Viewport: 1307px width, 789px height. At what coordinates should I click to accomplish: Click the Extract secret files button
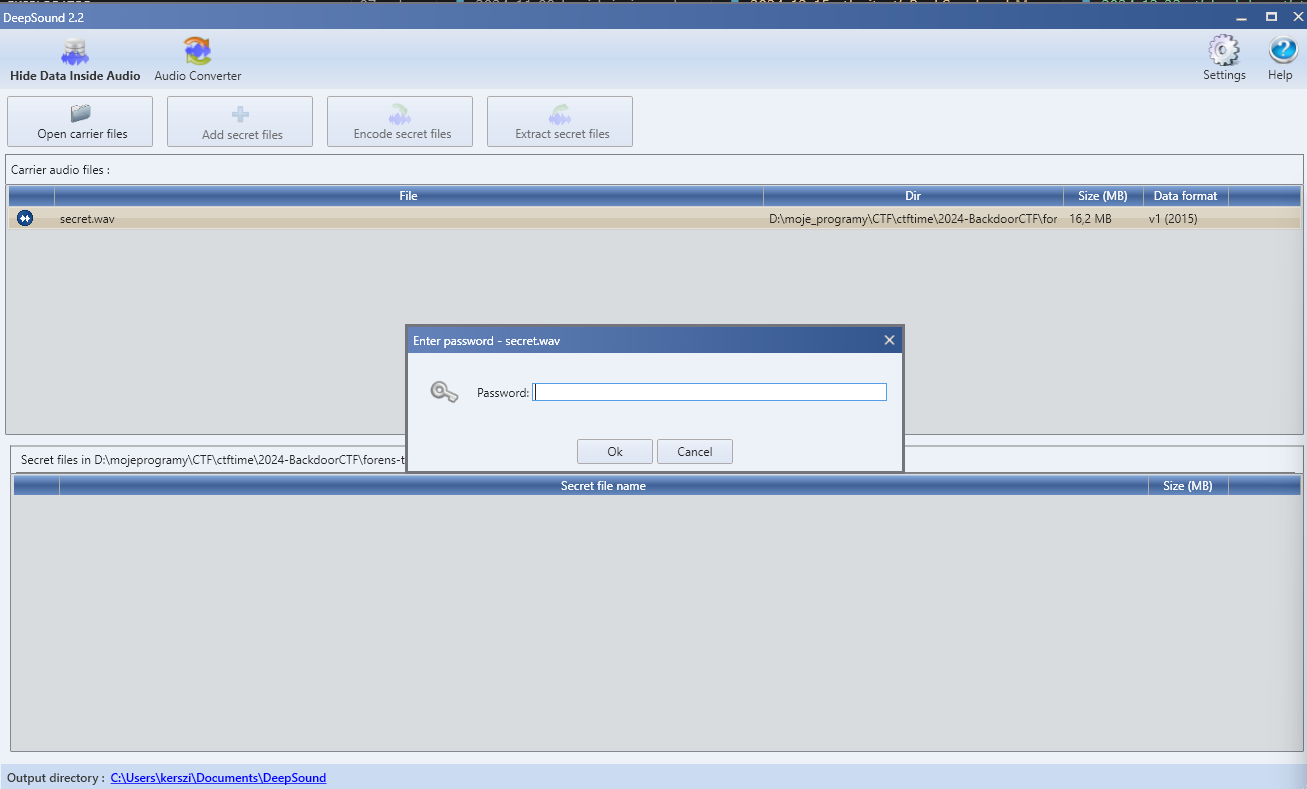[560, 122]
